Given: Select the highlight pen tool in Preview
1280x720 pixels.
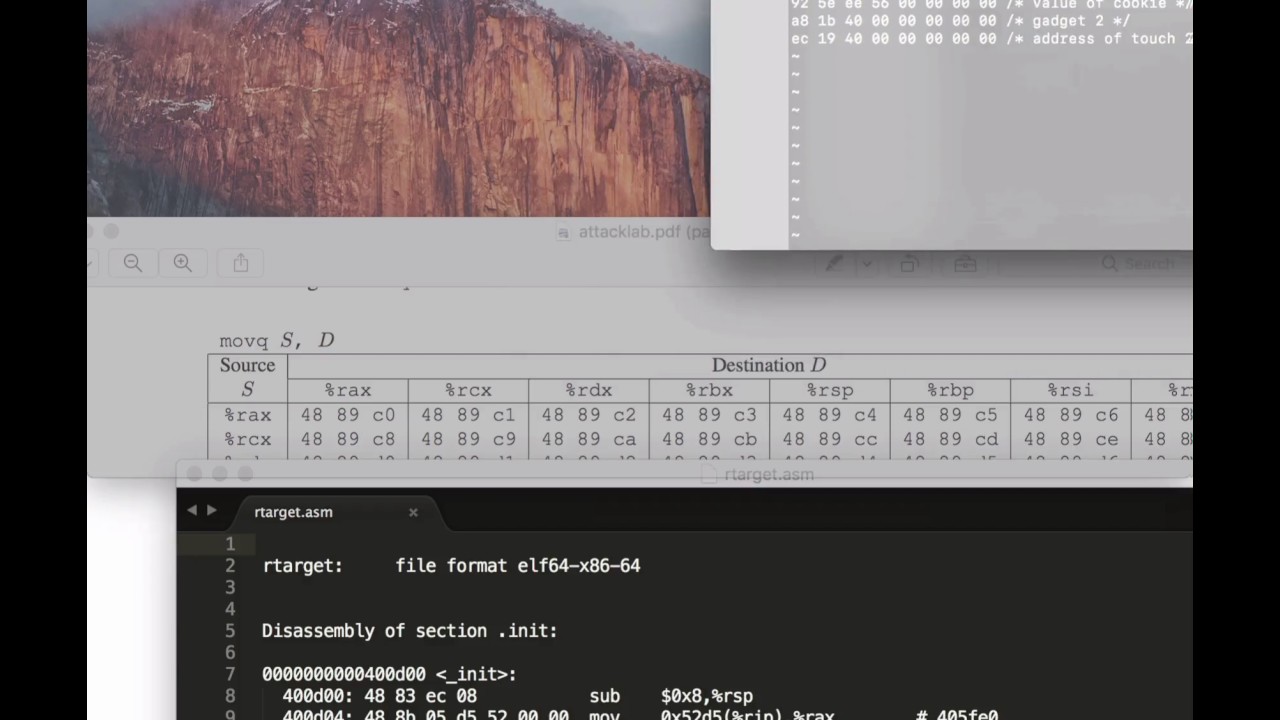Looking at the screenshot, I should (835, 264).
